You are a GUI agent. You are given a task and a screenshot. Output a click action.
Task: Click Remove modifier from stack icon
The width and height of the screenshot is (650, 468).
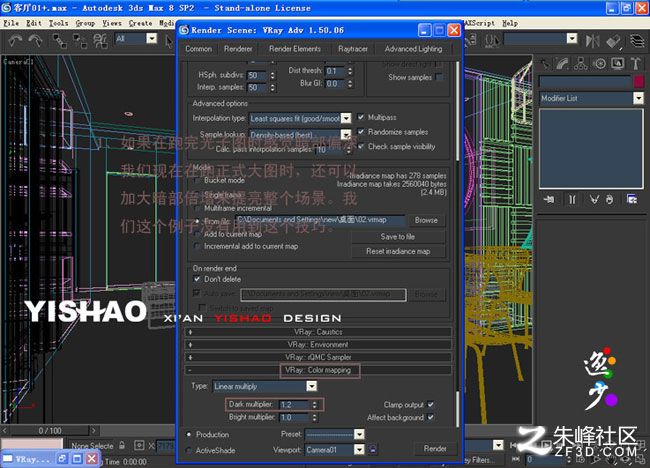[x=609, y=200]
